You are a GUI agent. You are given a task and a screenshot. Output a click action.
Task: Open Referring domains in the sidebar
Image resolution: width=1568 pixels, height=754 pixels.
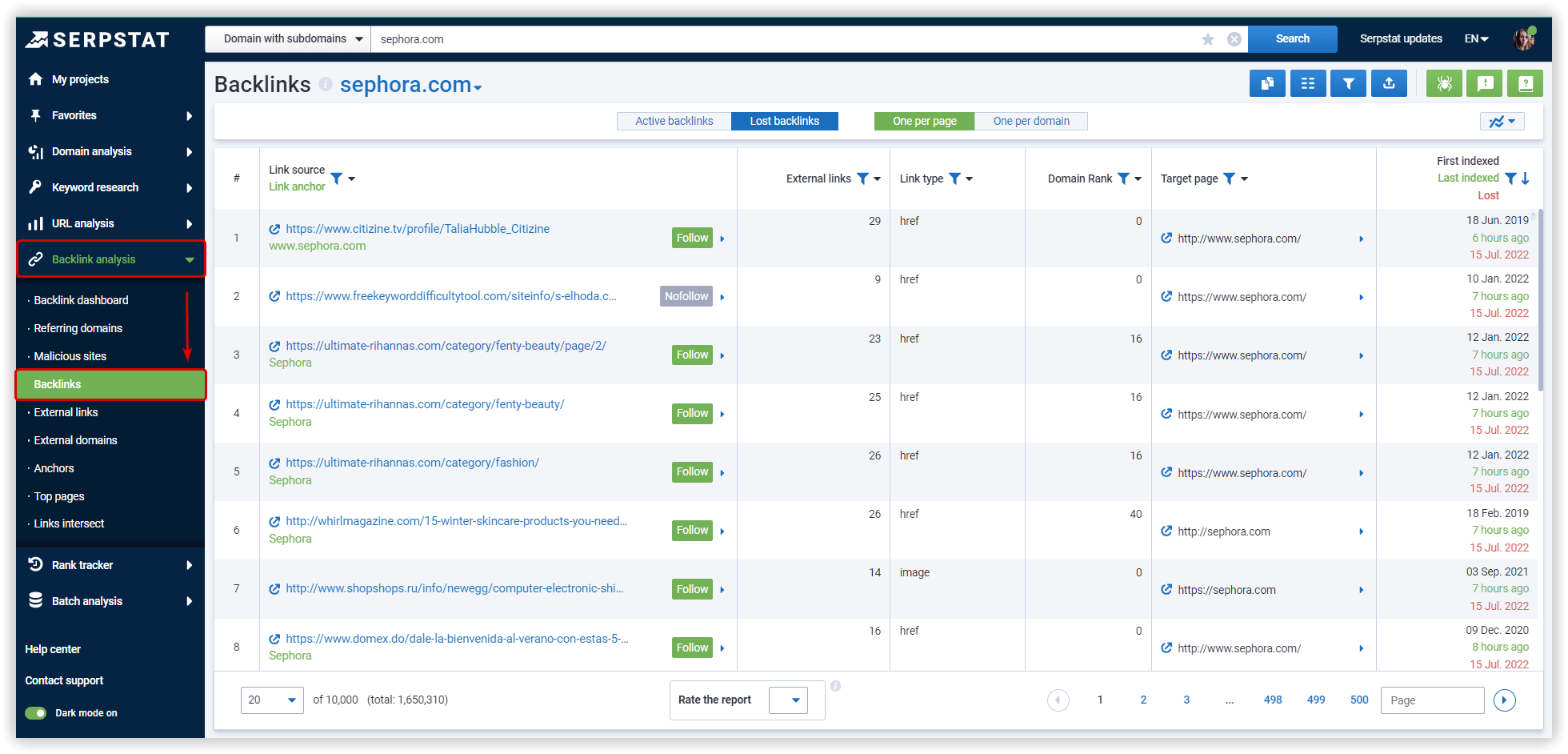click(78, 328)
